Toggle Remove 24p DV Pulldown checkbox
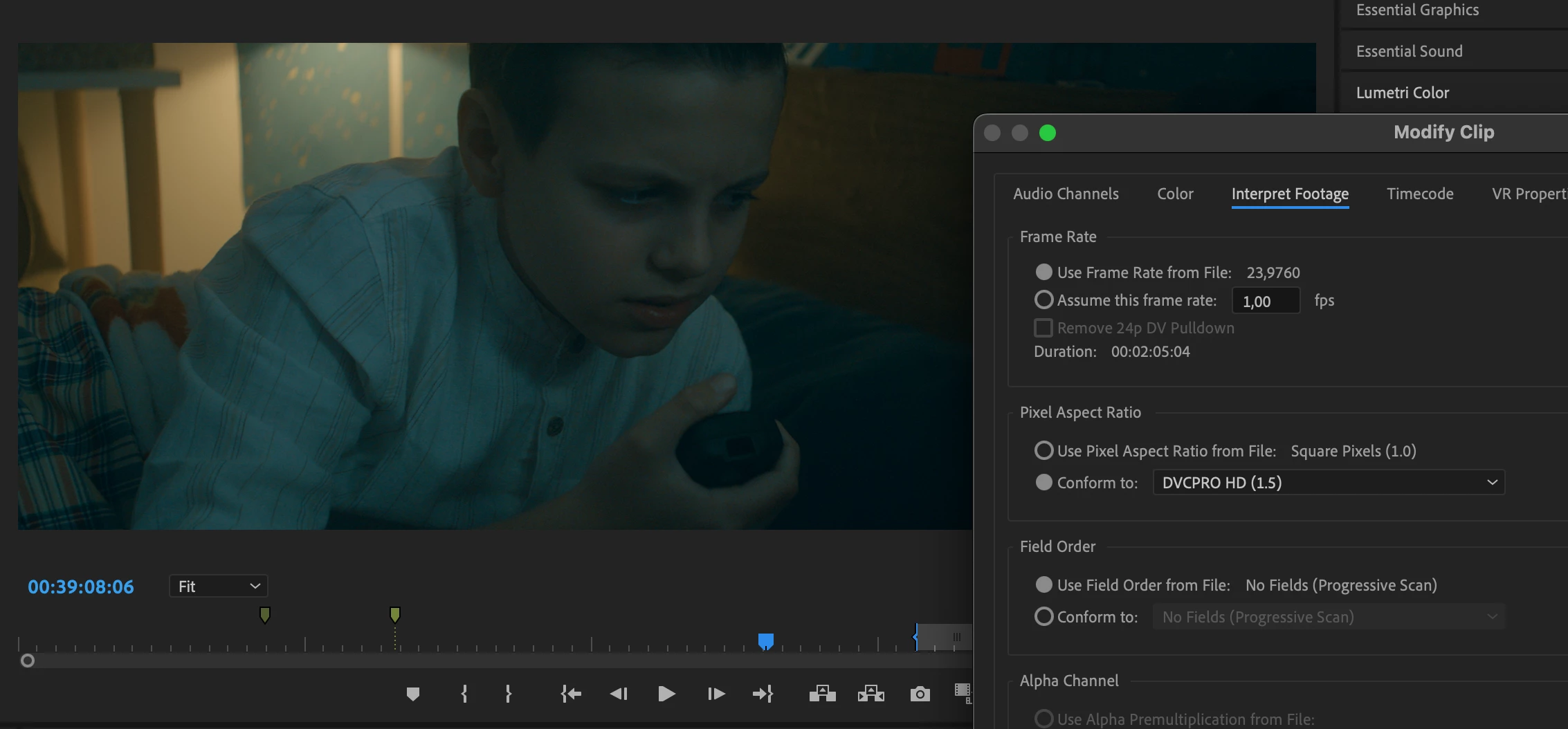Image resolution: width=1568 pixels, height=729 pixels. pyautogui.click(x=1043, y=328)
